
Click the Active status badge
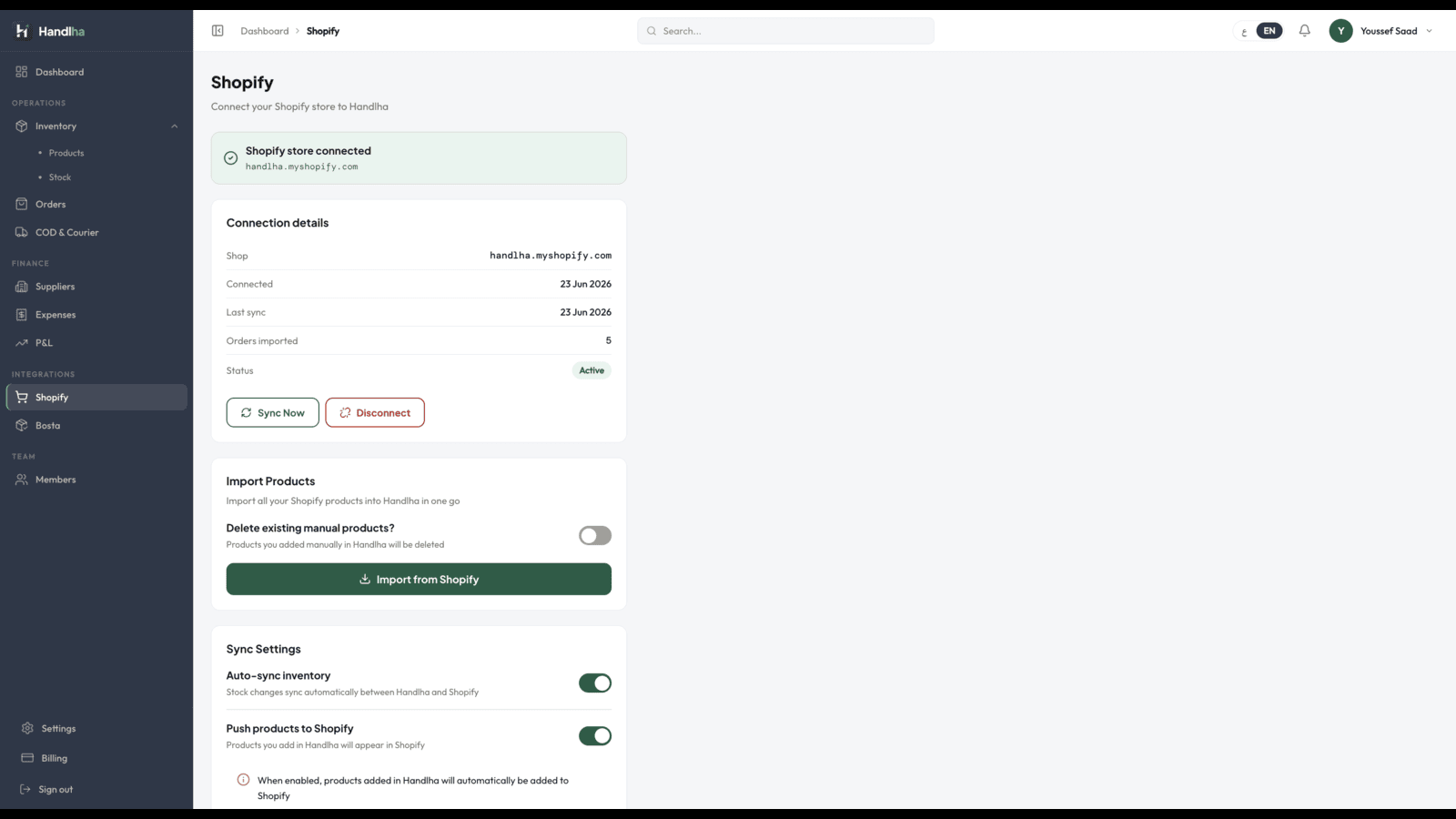(591, 370)
